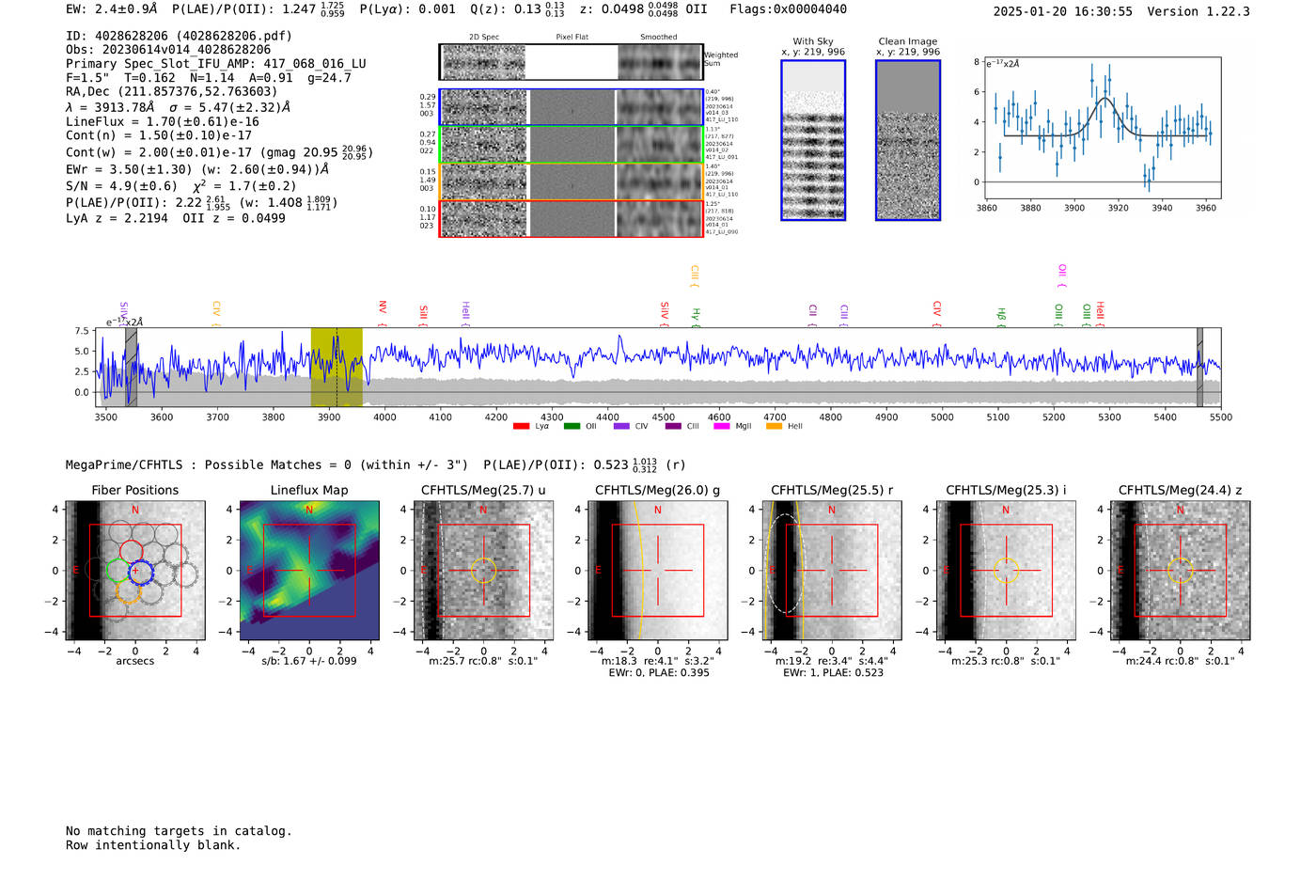Image resolution: width=1316 pixels, height=896 pixels.
Task: Select the red-outlined fiber spectrum row
Action: pyautogui.click(x=572, y=218)
